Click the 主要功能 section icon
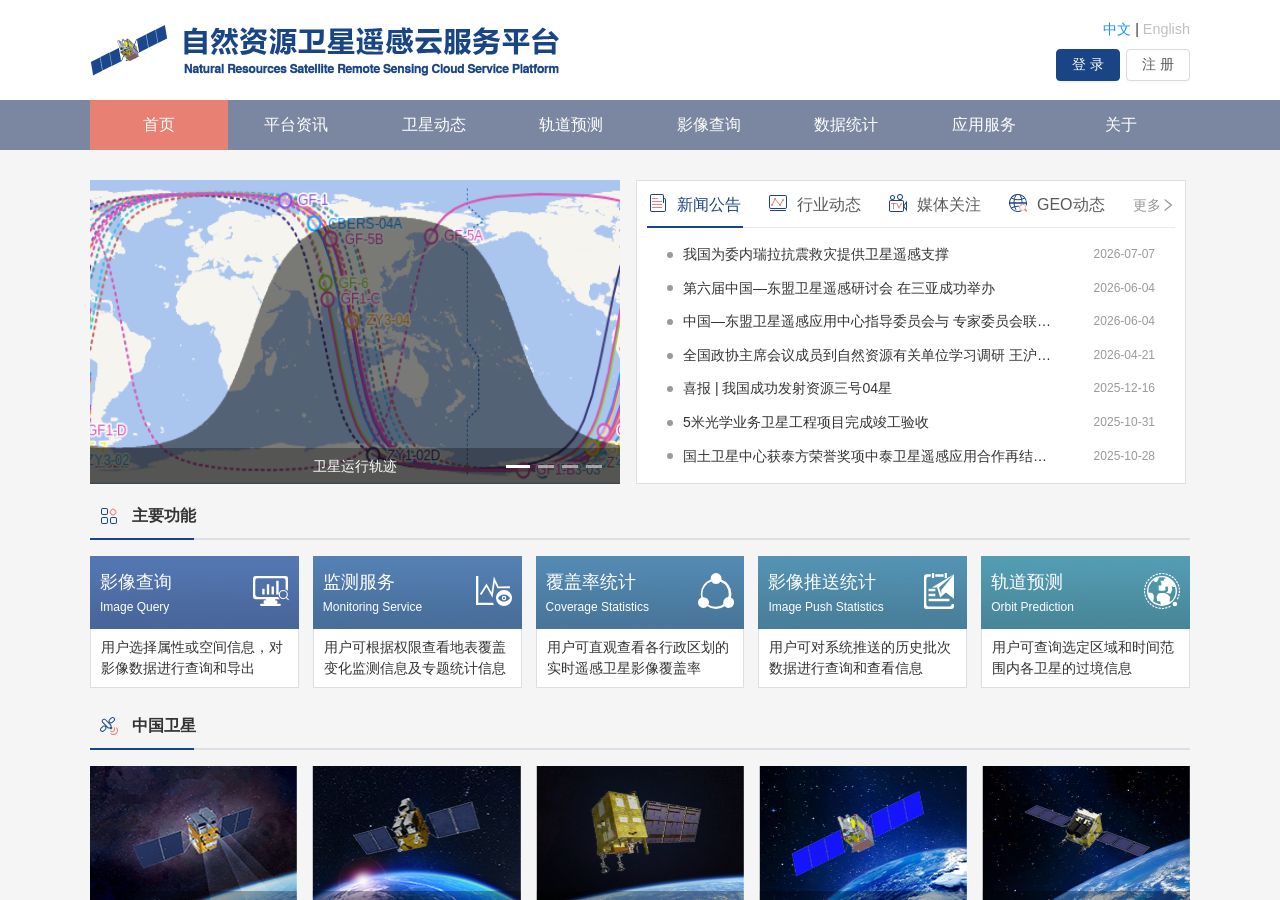This screenshot has height=900, width=1280. click(109, 516)
